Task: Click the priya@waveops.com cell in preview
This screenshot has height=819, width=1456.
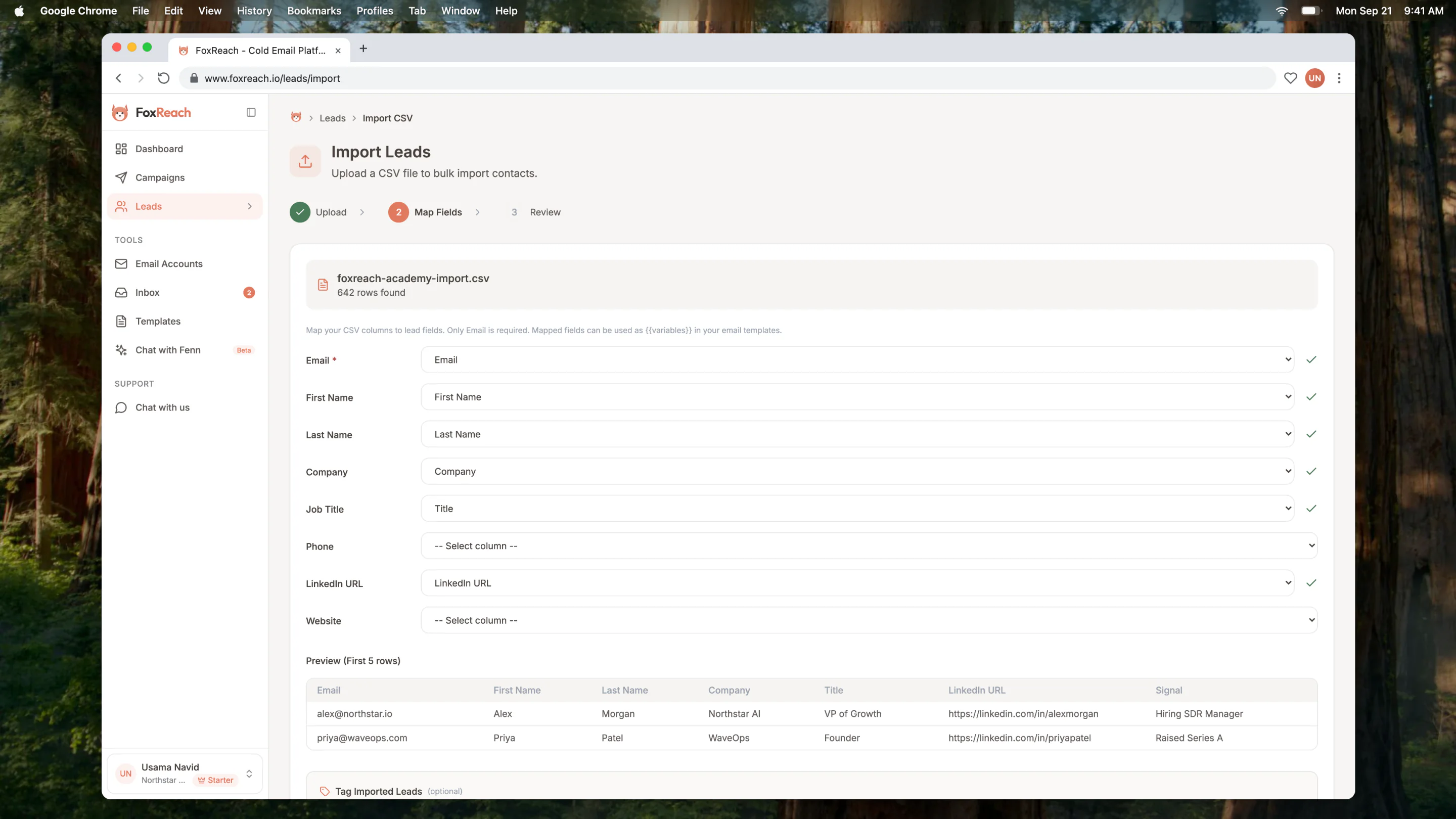Action: [362, 738]
